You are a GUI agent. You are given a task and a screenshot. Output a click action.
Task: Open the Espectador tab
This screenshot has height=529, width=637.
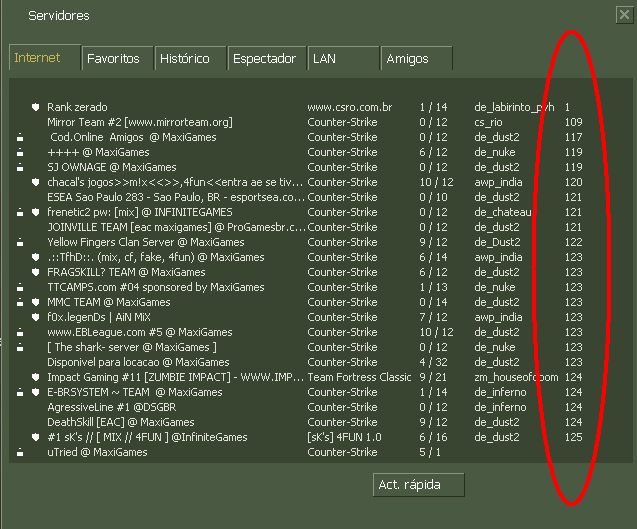pos(267,59)
